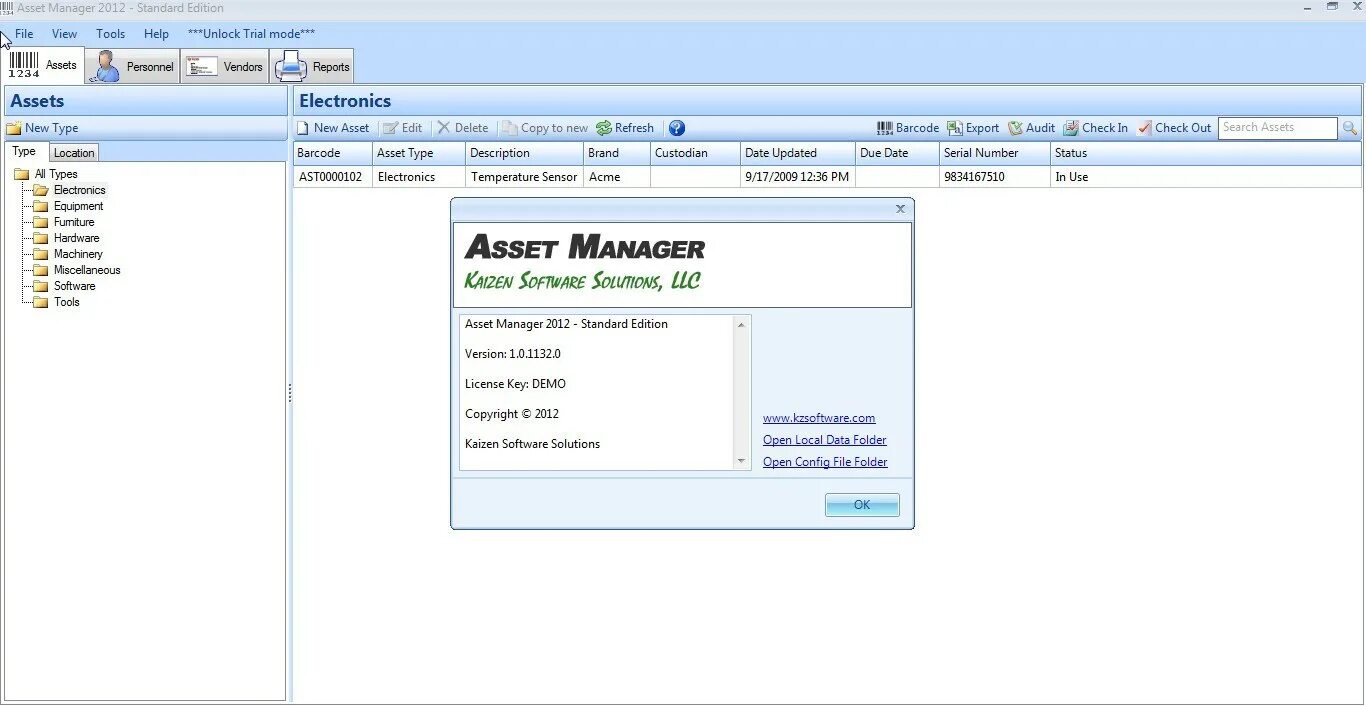Click the 9/17/2009 12:36 PM date cell
The height and width of the screenshot is (706, 1366).
pyautogui.click(x=798, y=177)
